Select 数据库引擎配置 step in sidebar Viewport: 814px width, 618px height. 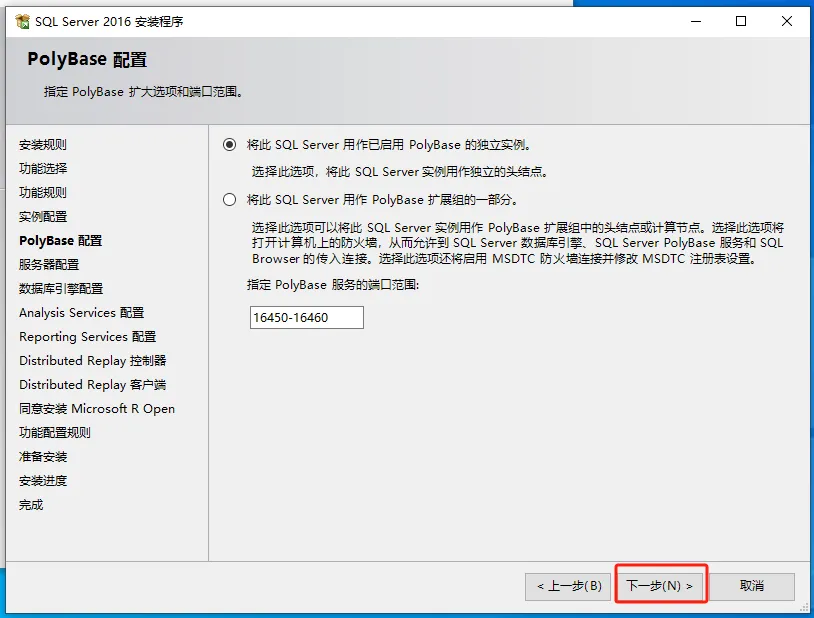coord(61,289)
